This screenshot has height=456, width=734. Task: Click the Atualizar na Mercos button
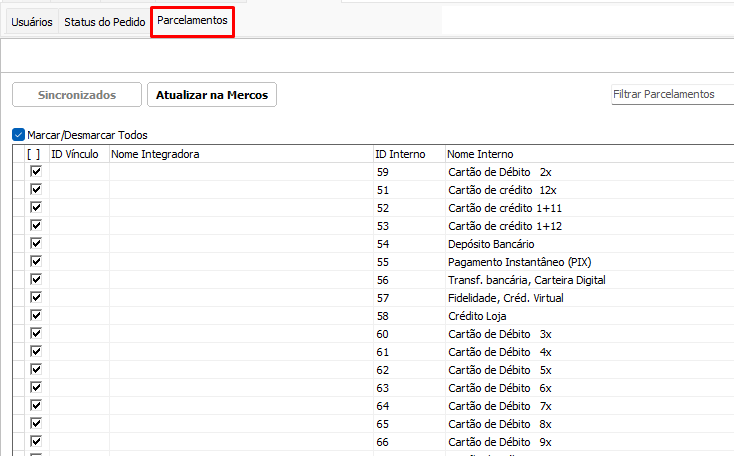[212, 95]
